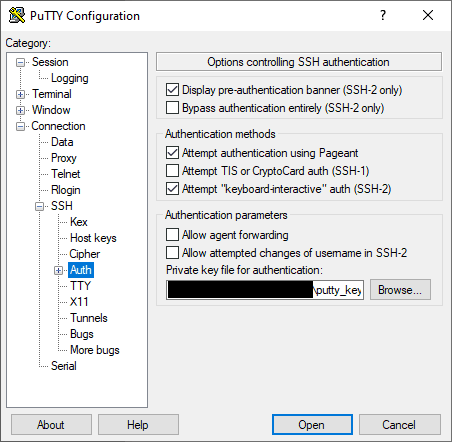Screen dimensions: 452x442
Task: Open the Kex settings item
Action: [79, 222]
